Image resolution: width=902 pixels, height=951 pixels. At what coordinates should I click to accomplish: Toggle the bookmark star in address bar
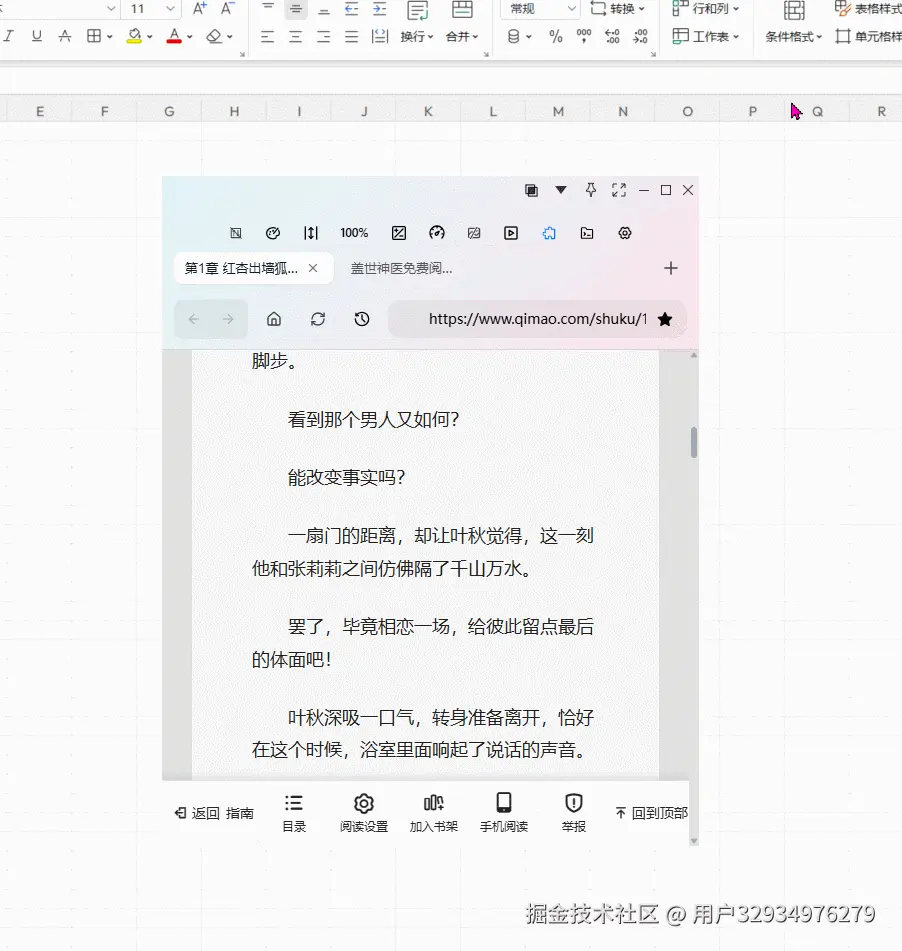[x=665, y=319]
